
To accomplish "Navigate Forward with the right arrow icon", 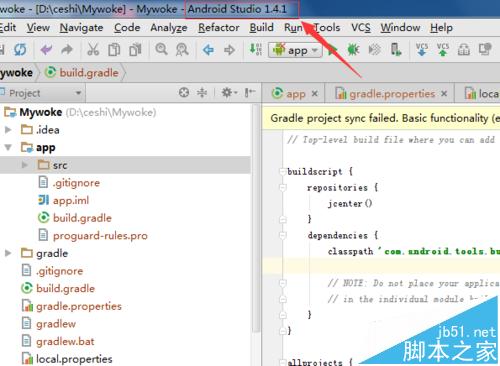I will (229, 50).
